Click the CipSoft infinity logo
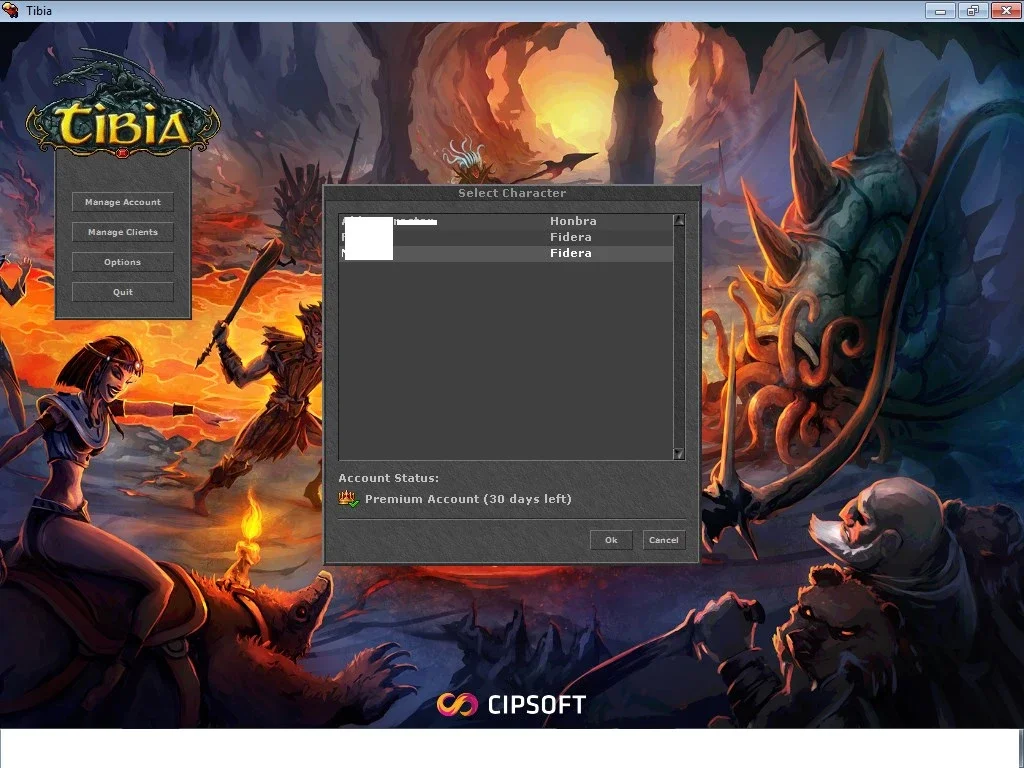Screen dimensions: 1024x768 pyautogui.click(x=457, y=705)
